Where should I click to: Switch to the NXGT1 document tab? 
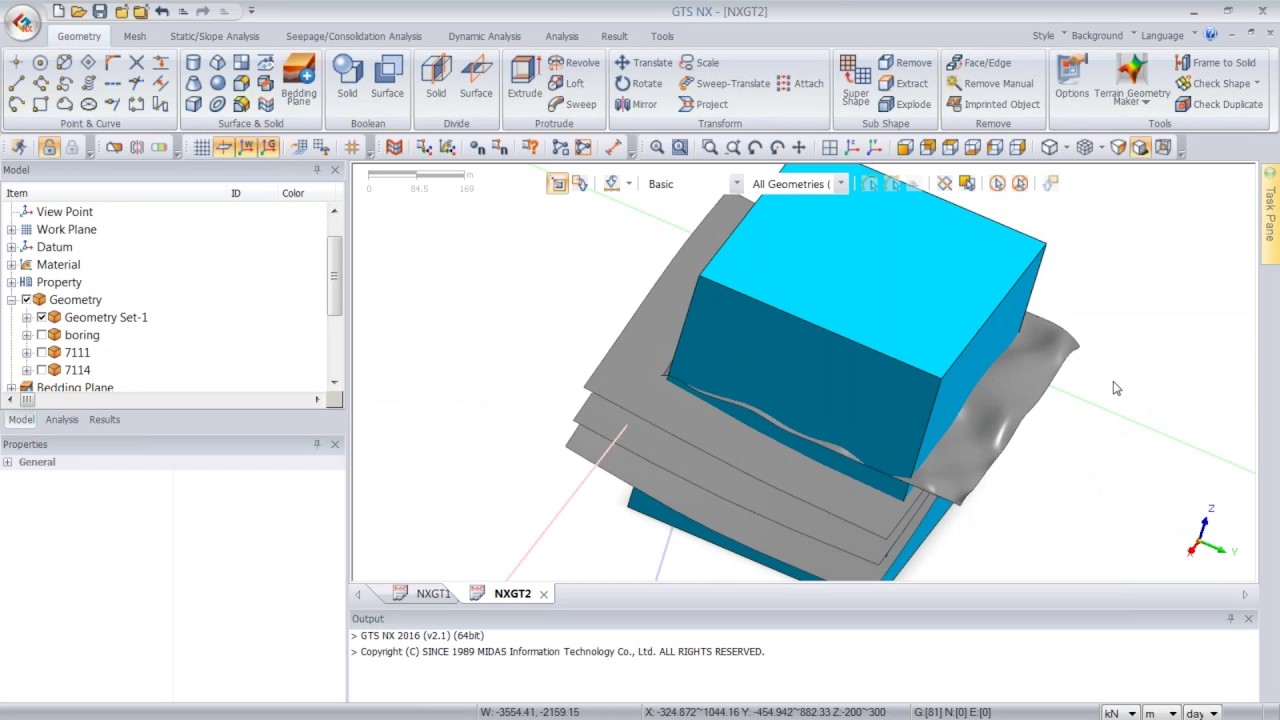pyautogui.click(x=424, y=594)
